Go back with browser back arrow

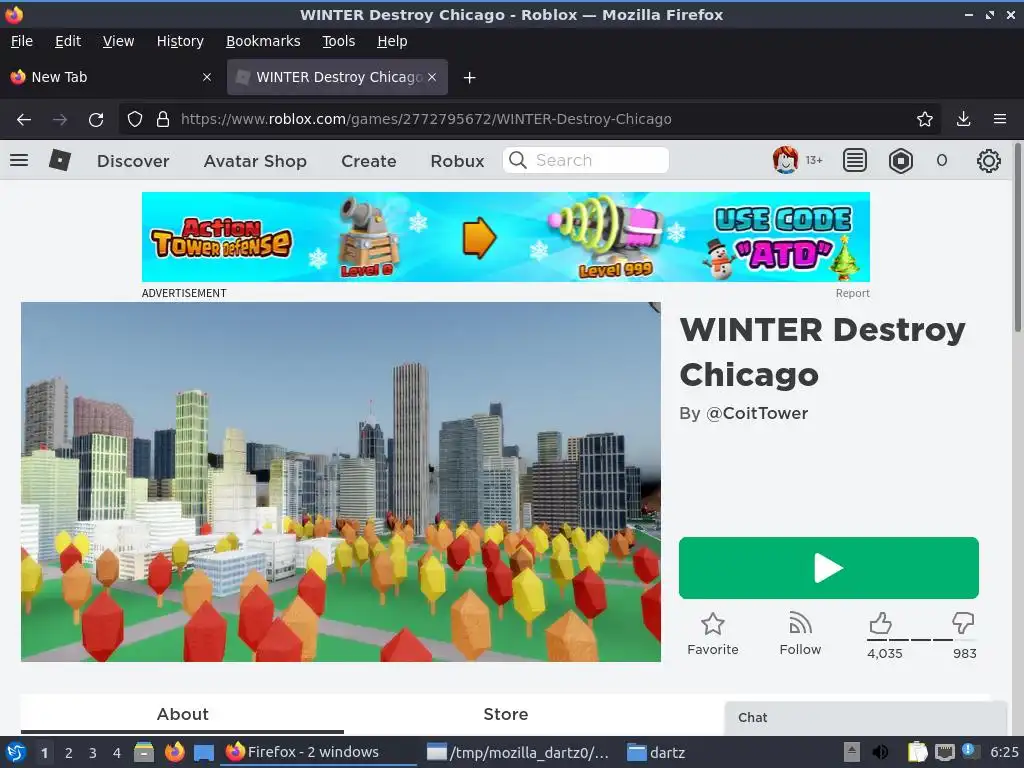[24, 120]
